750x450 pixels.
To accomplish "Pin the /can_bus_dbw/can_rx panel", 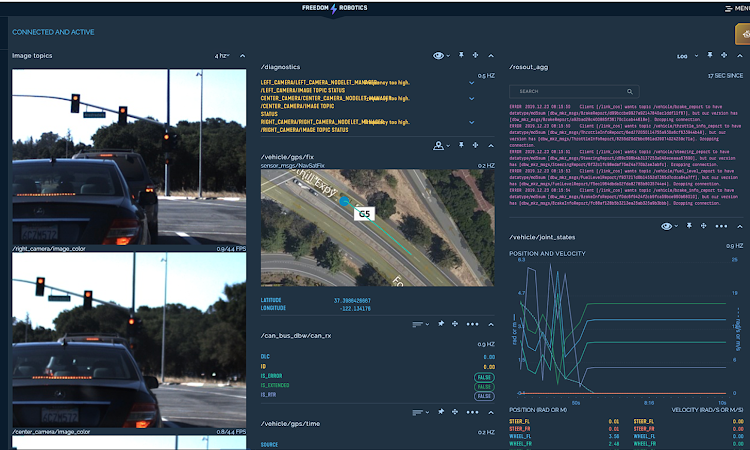I will tap(441, 324).
